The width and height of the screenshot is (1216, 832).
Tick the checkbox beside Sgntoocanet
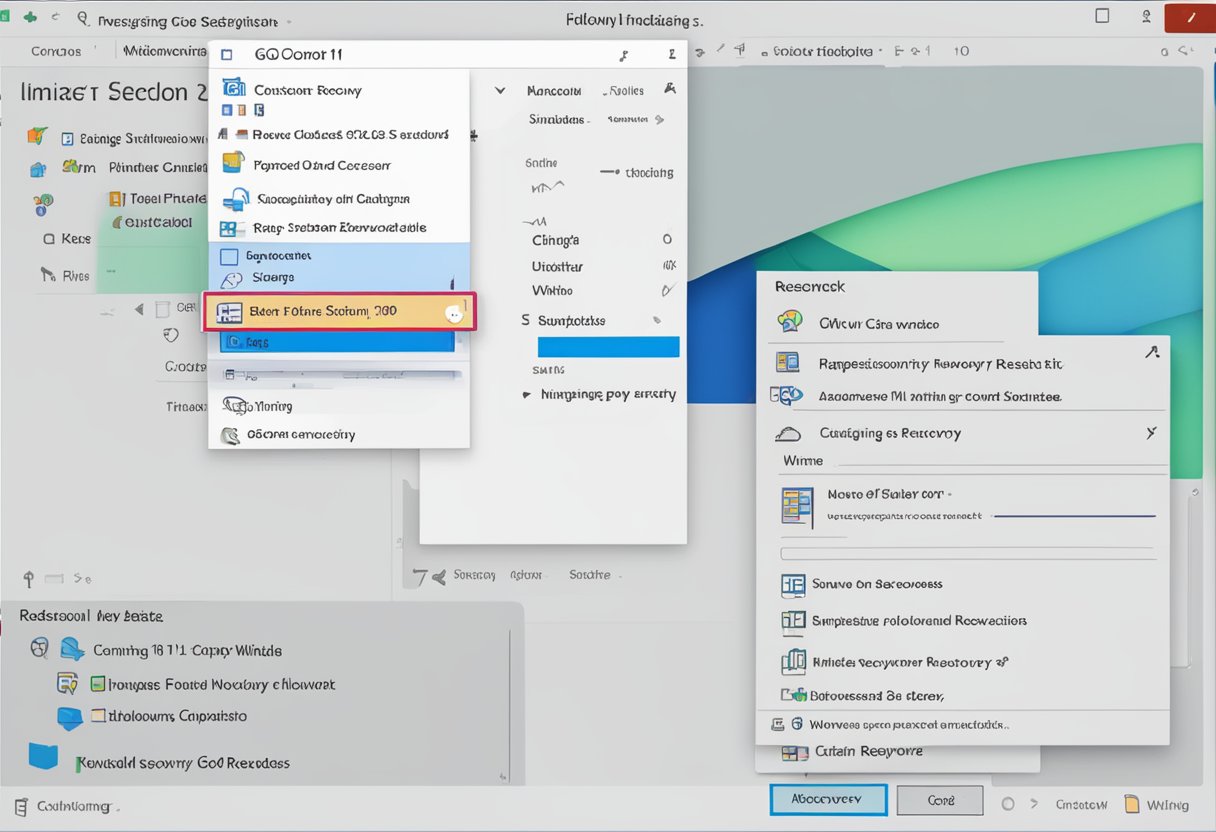pyautogui.click(x=229, y=256)
